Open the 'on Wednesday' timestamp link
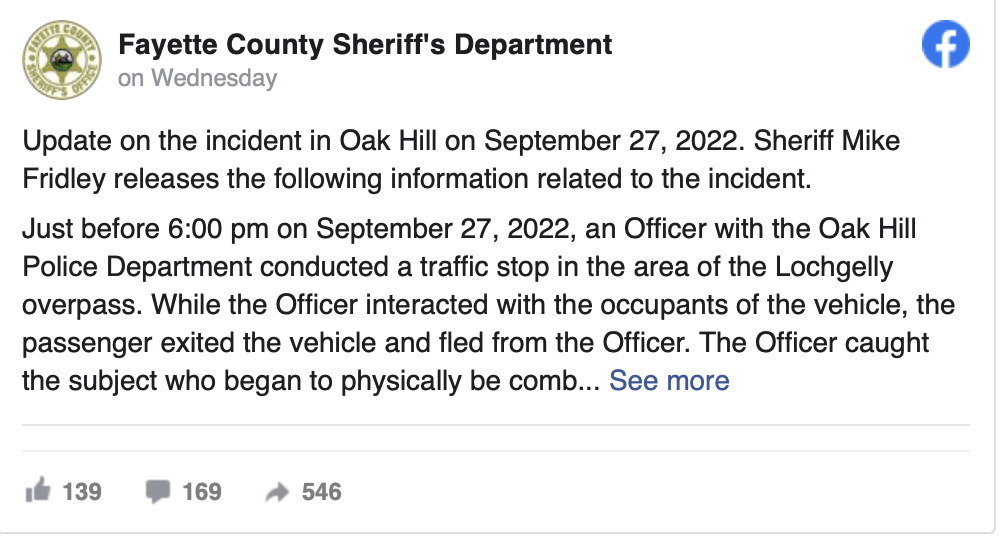The image size is (1006, 536). [198, 78]
